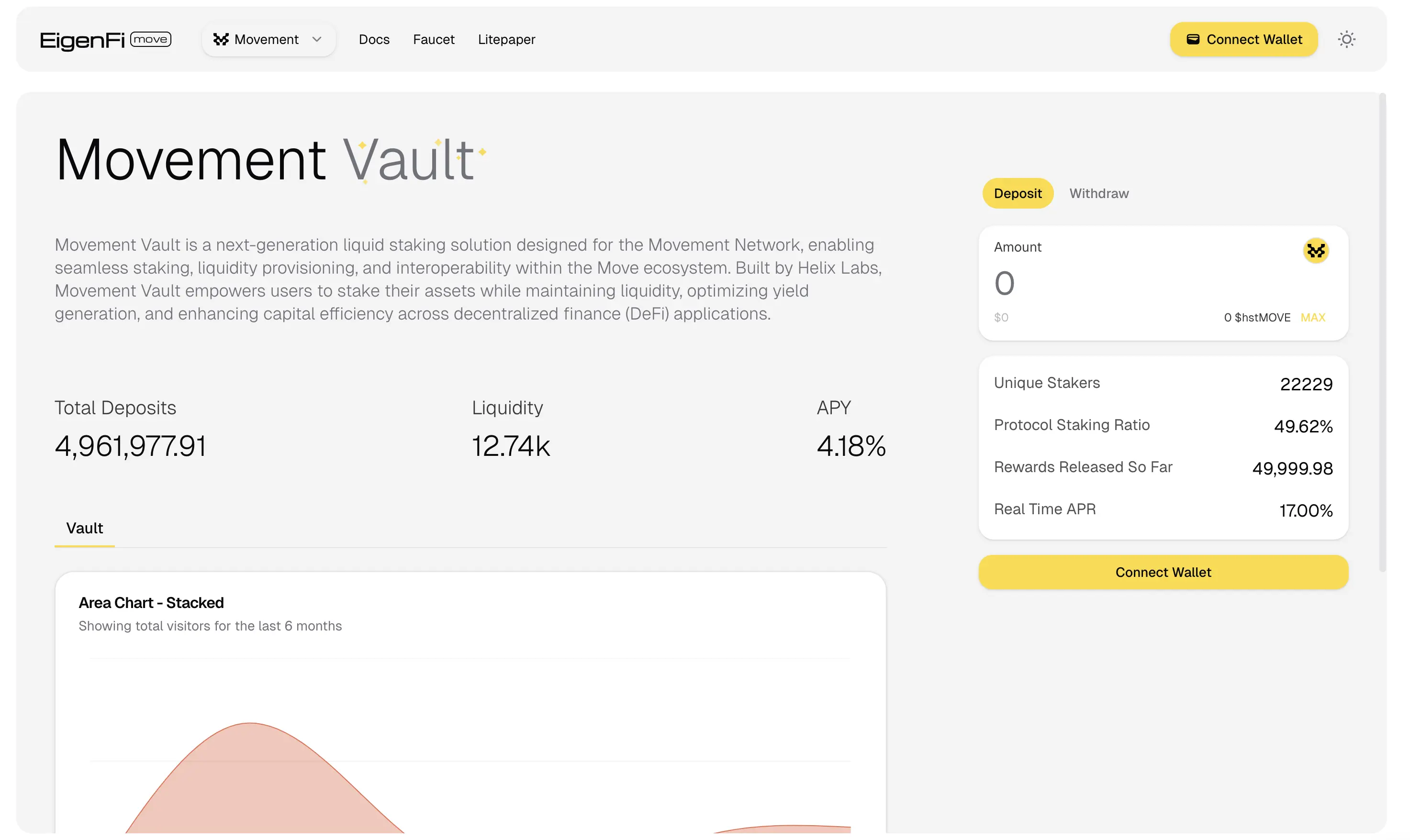Click the Protocol Staking Ratio 49.62% value
Viewport: 1410px width, 840px height.
pyautogui.click(x=1303, y=427)
